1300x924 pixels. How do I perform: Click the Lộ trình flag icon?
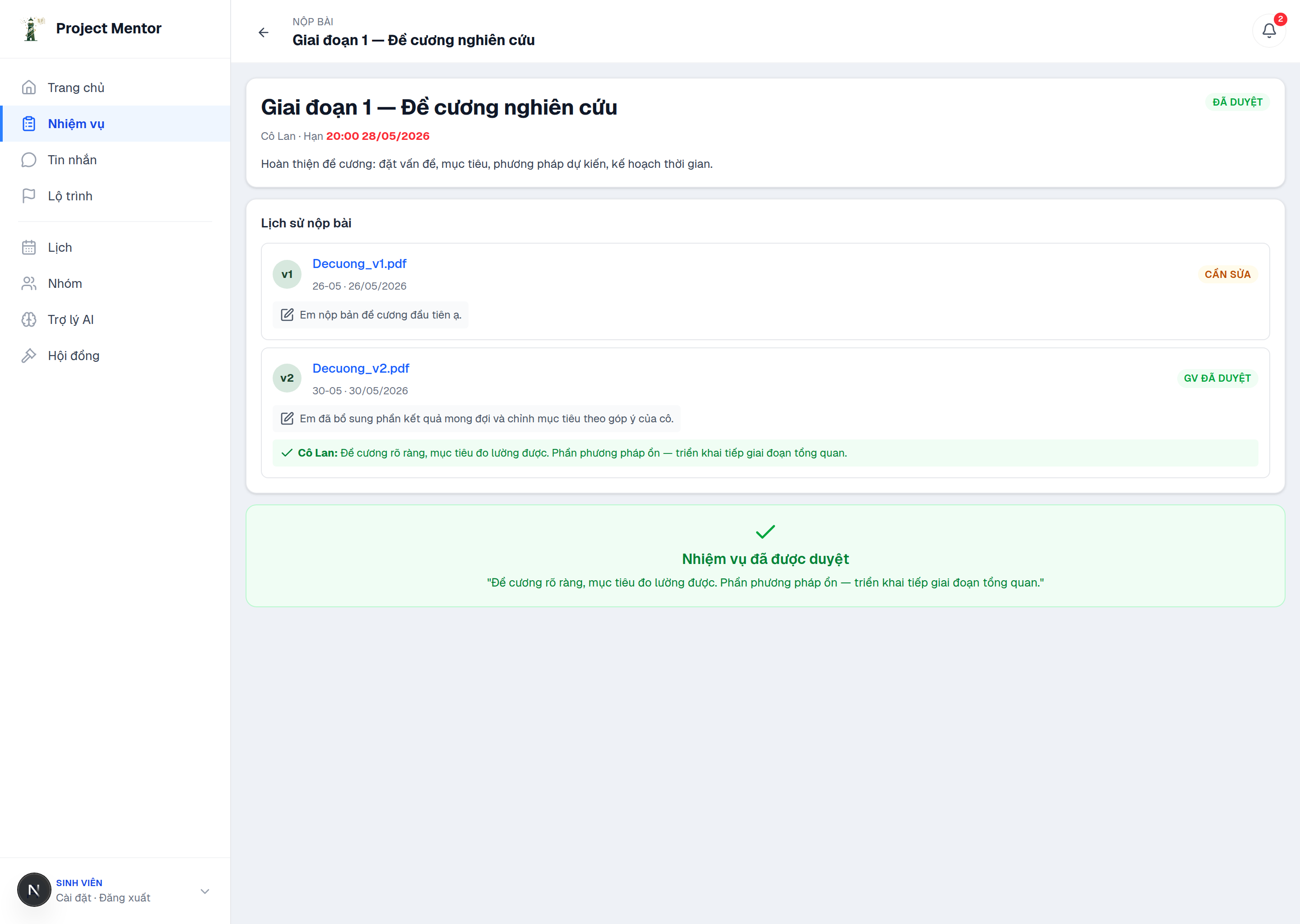click(29, 196)
